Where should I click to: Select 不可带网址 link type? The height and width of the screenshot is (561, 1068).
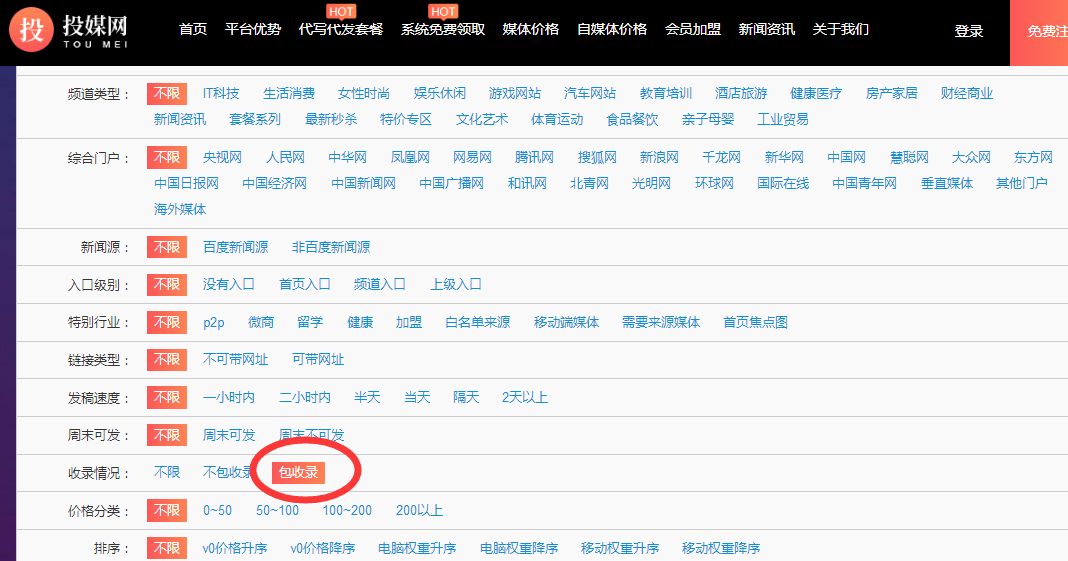pos(235,359)
